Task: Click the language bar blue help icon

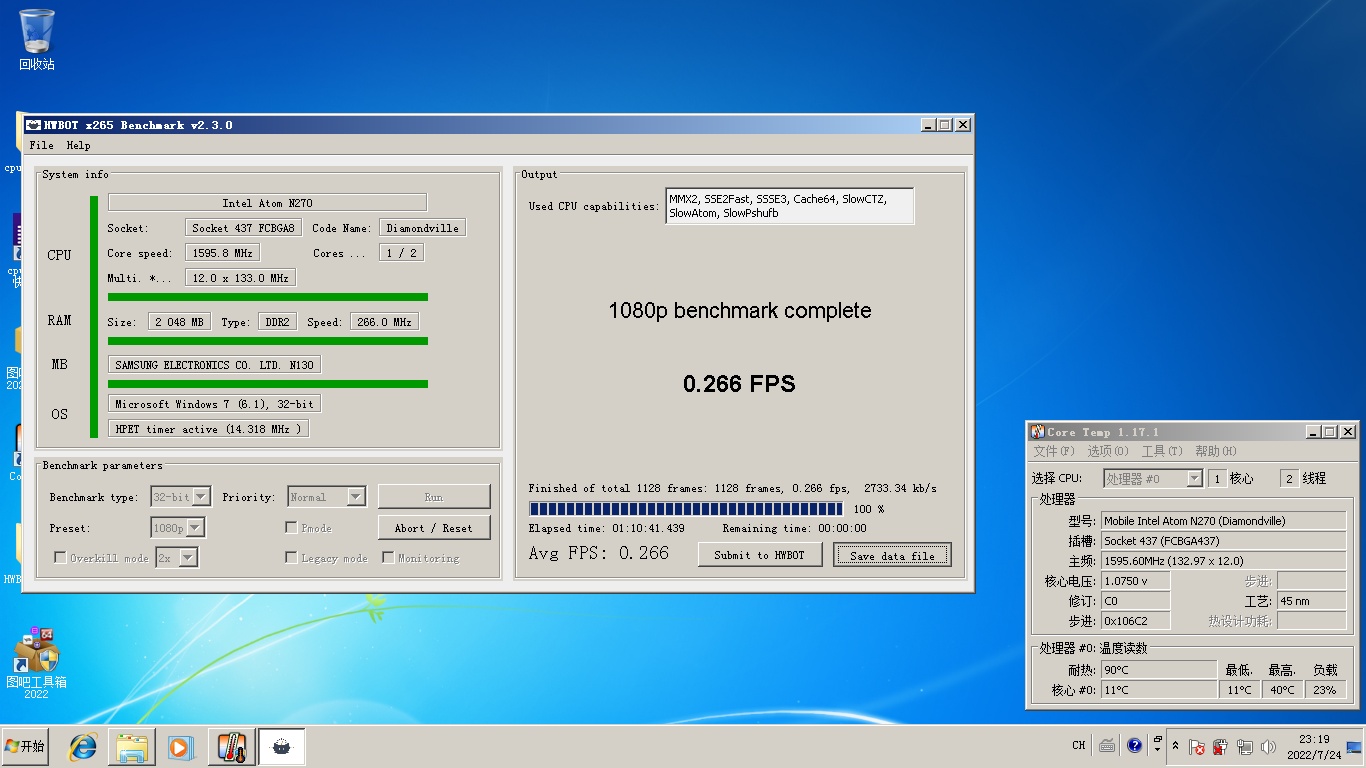Action: tap(1134, 745)
